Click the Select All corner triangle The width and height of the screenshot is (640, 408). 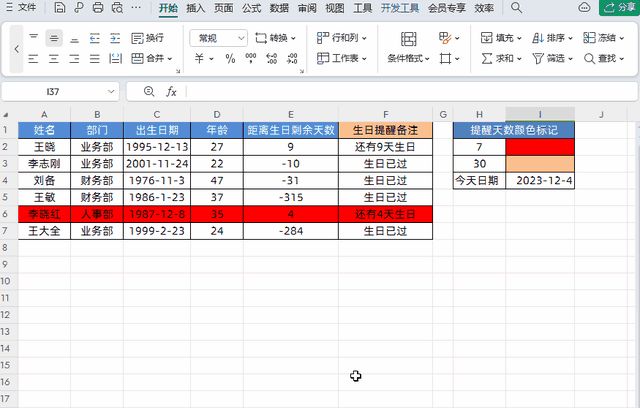(x=6, y=115)
